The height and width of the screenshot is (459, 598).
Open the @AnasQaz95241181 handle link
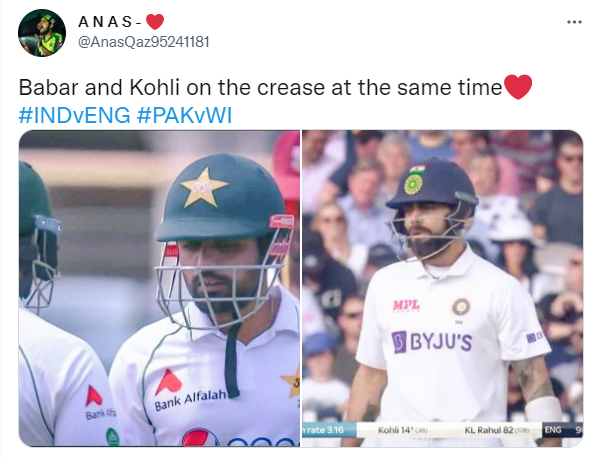pyautogui.click(x=144, y=42)
